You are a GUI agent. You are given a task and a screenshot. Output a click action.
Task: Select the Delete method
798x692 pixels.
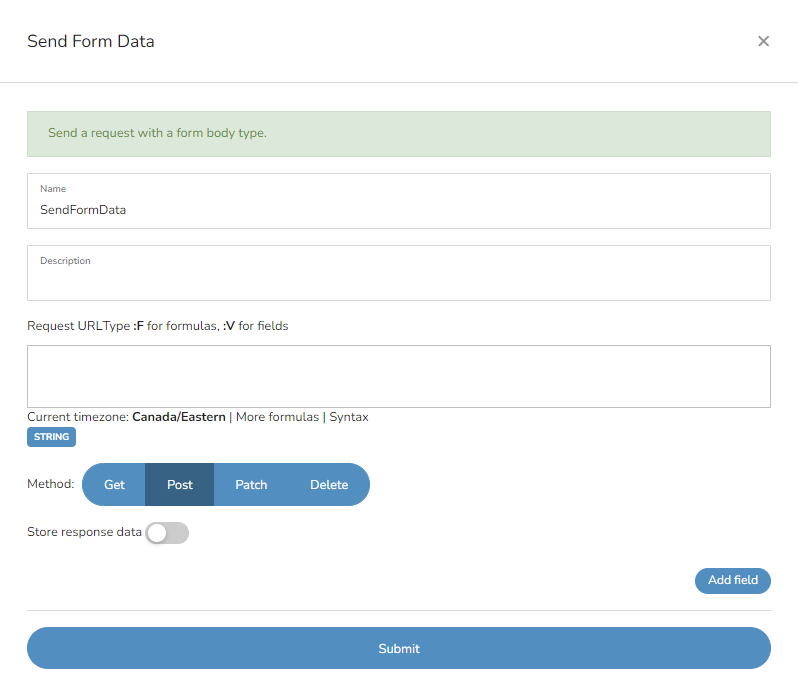(329, 484)
